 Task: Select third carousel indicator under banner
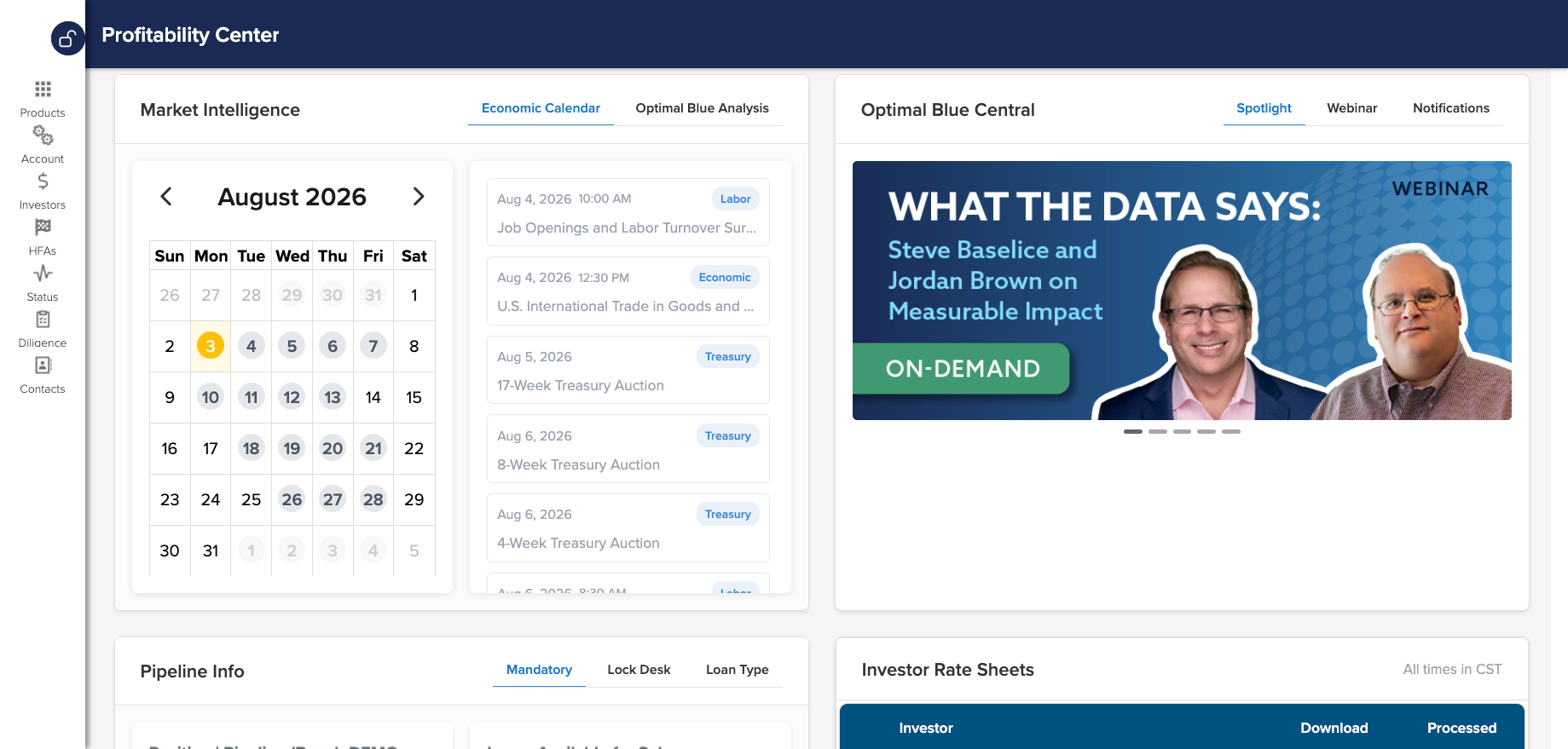coord(1182,432)
